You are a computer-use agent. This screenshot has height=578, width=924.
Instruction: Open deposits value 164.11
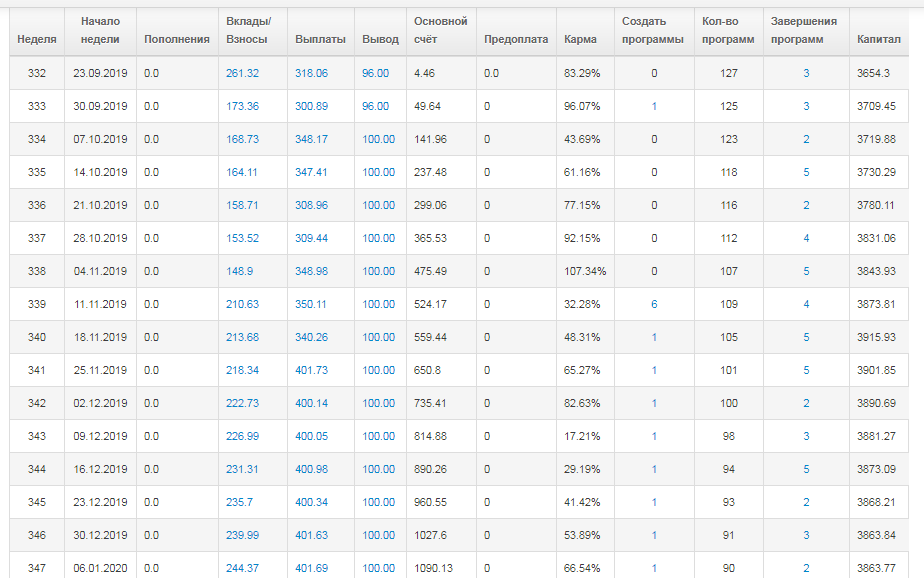(242, 172)
